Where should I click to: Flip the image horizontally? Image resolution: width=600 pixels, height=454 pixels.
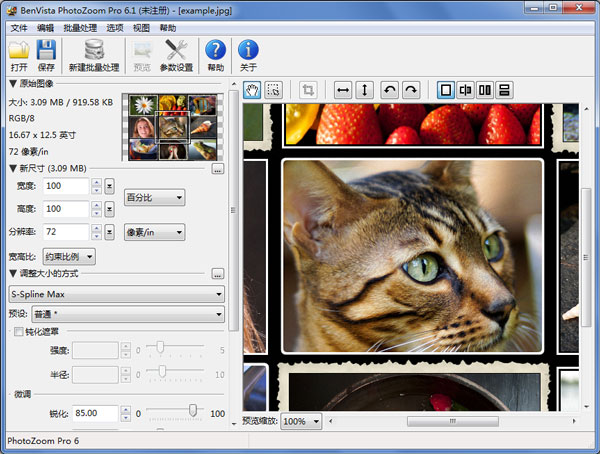coord(343,90)
